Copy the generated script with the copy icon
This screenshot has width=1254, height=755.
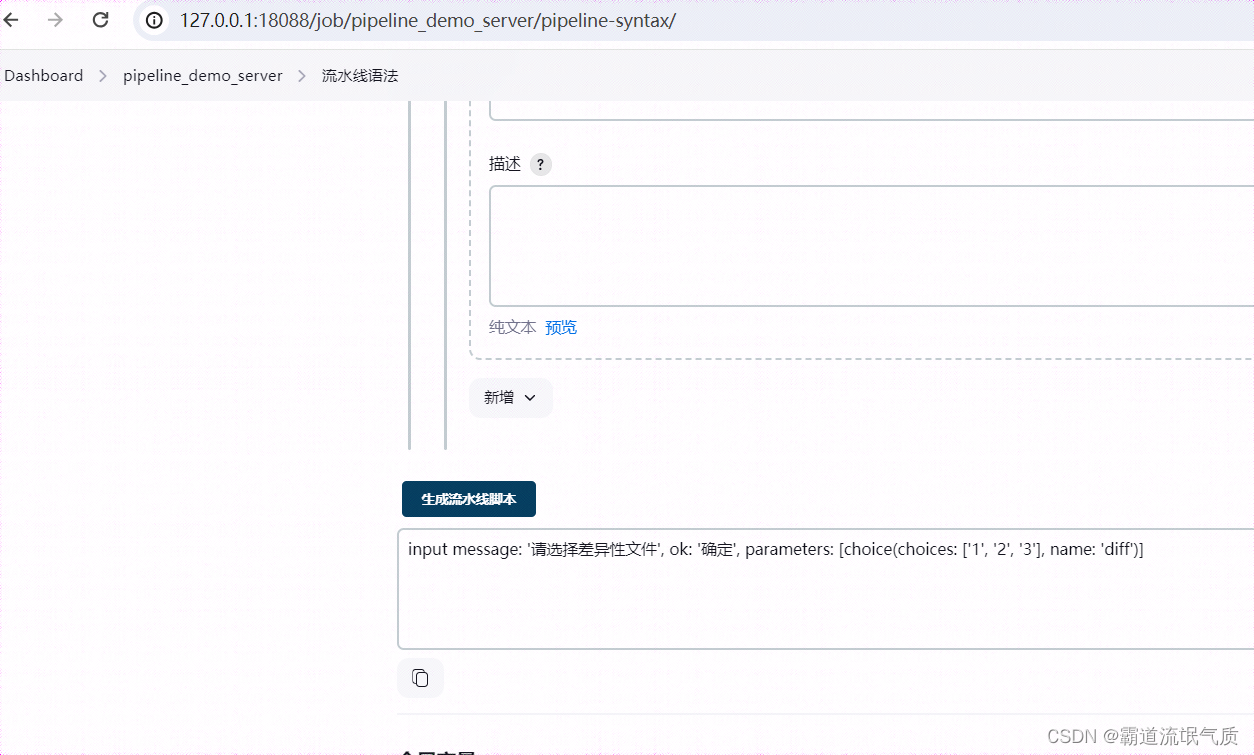420,678
